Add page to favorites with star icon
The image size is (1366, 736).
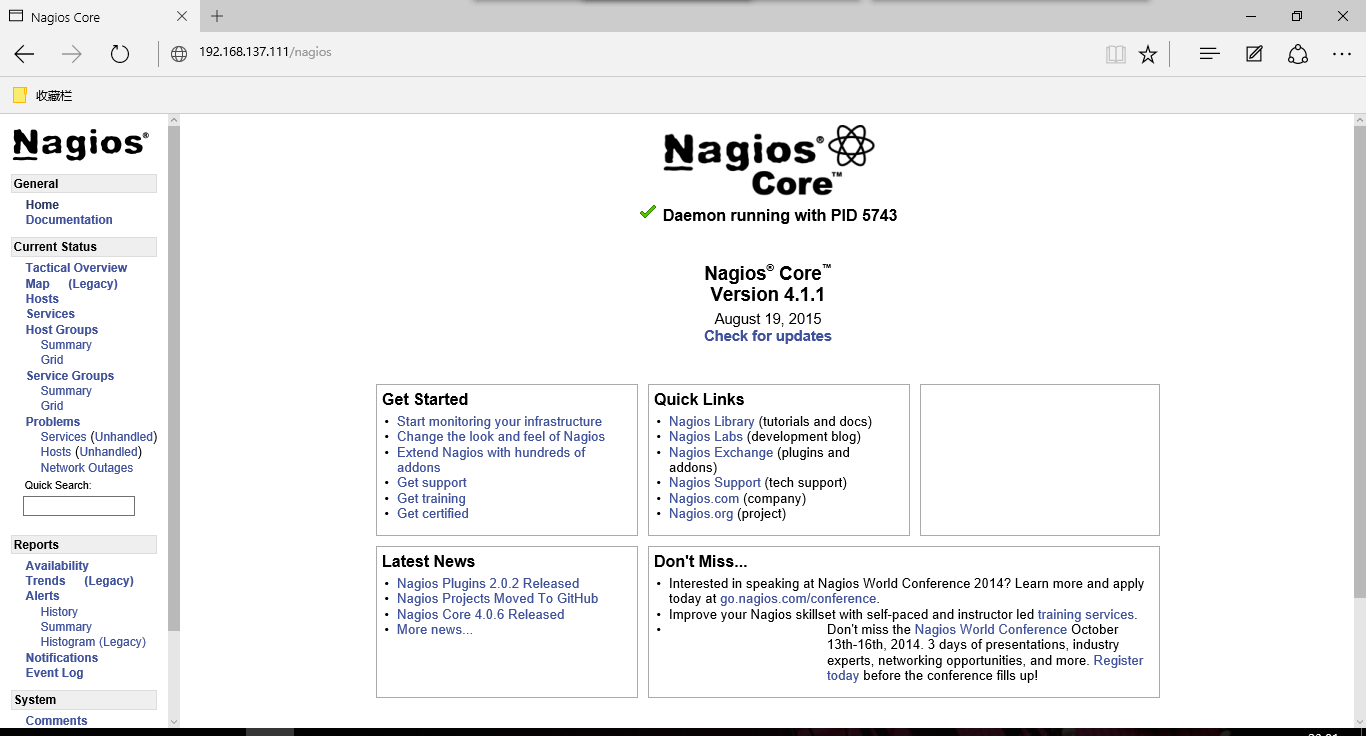(x=1148, y=54)
